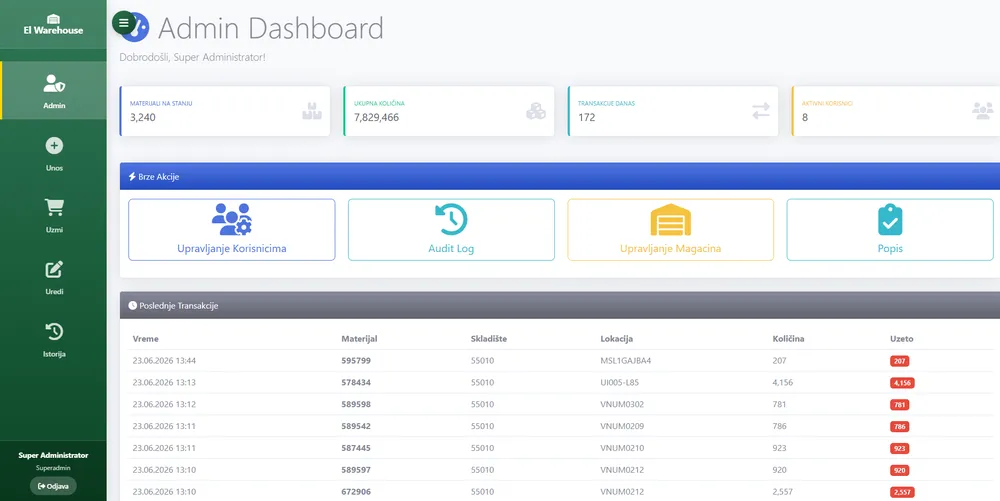Click the Ukupna količina value 7,829,466
Image resolution: width=1000 pixels, height=501 pixels.
[x=376, y=117]
